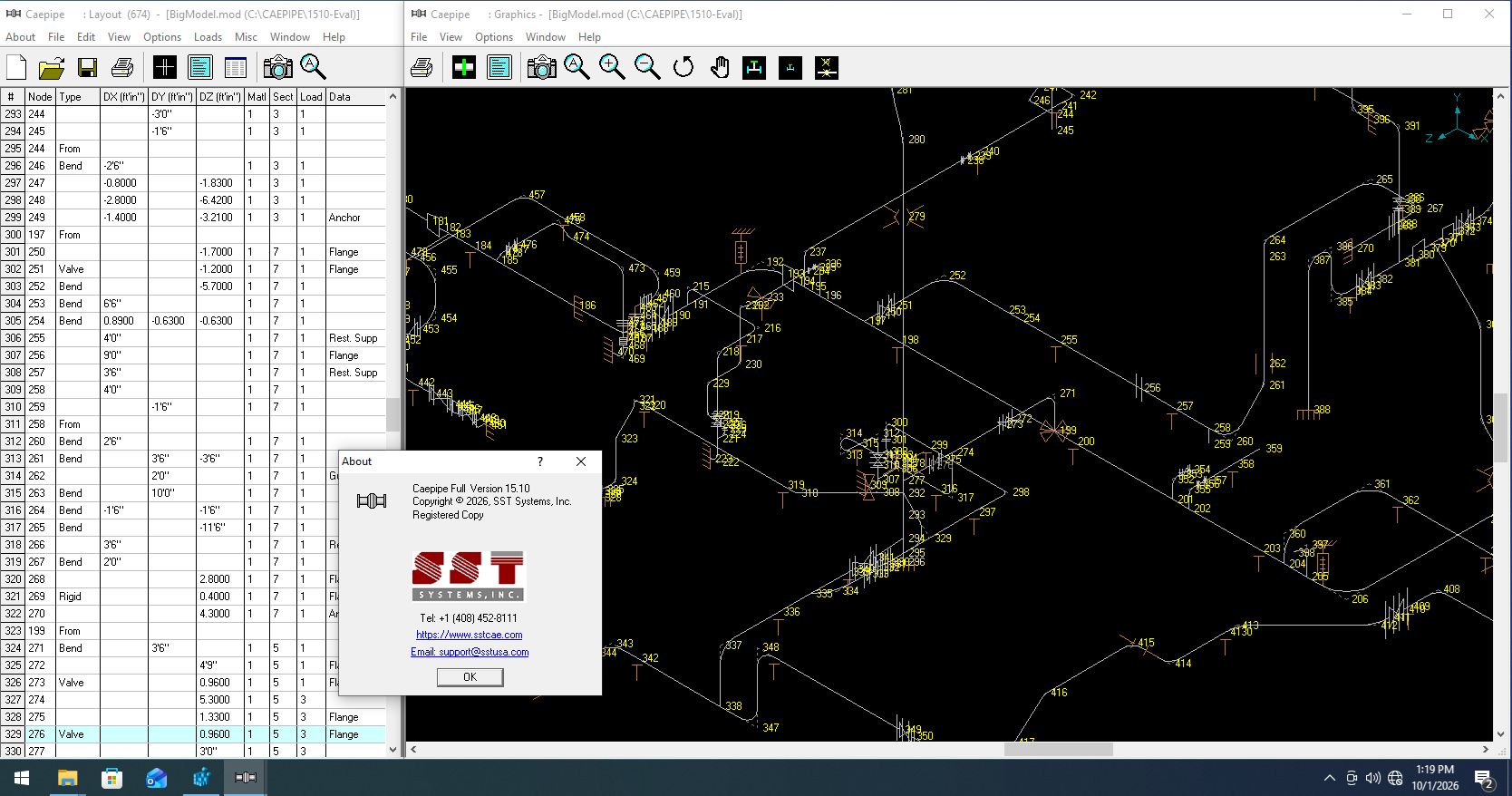
Task: Click the Graphics horizontal scrollbar thumb
Action: pos(1058,750)
